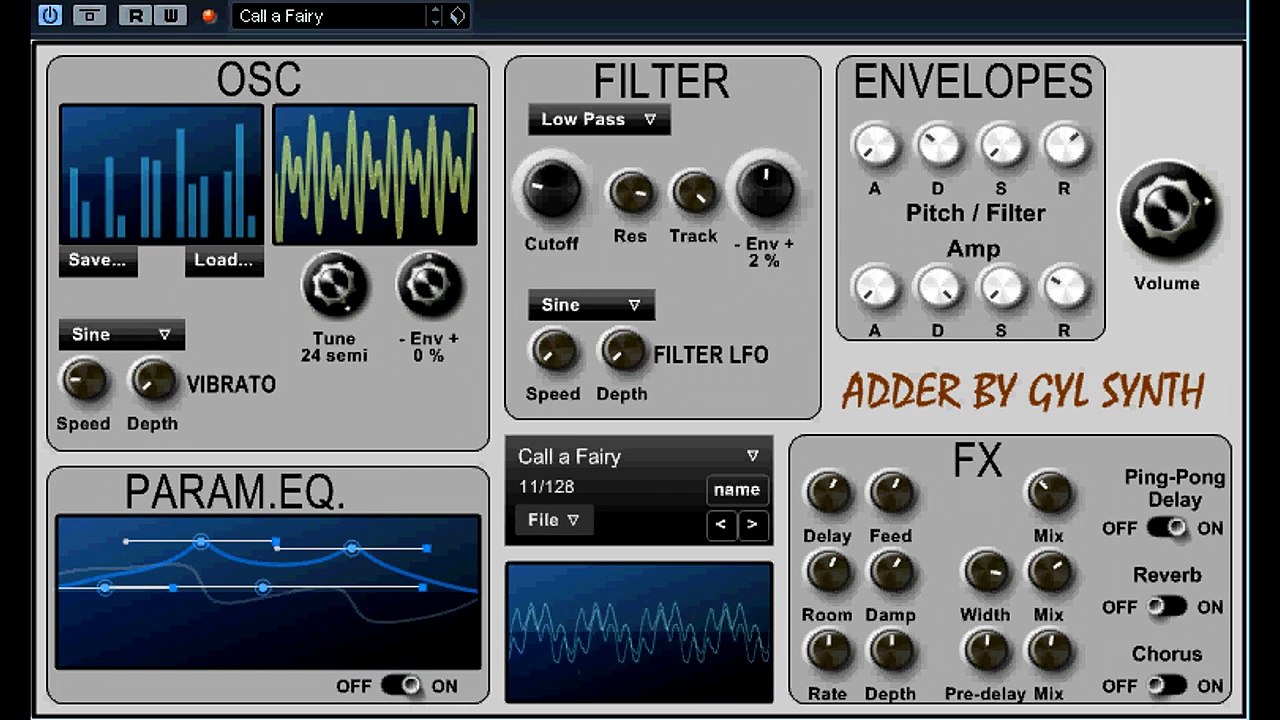Toggle the Reverb OFF/ON switch
Viewport: 1280px width, 720px height.
(x=1167, y=607)
